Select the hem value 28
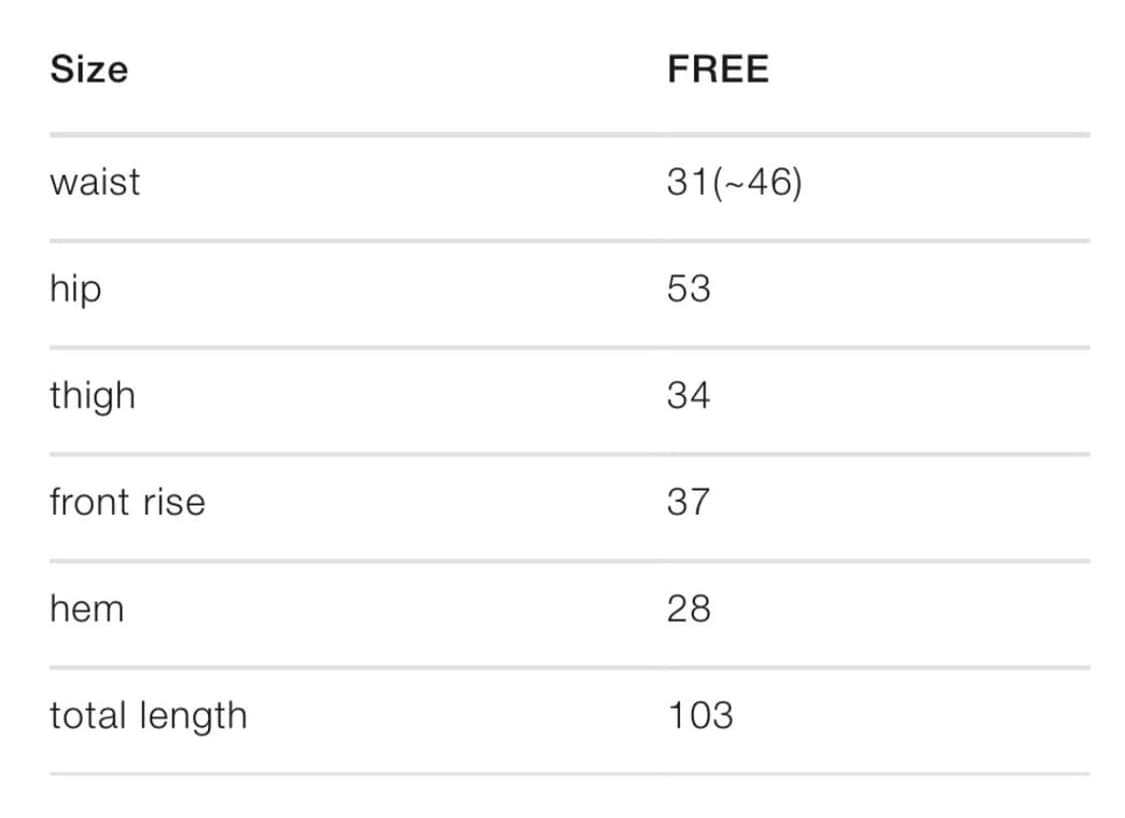This screenshot has height=818, width=1125. tap(688, 608)
